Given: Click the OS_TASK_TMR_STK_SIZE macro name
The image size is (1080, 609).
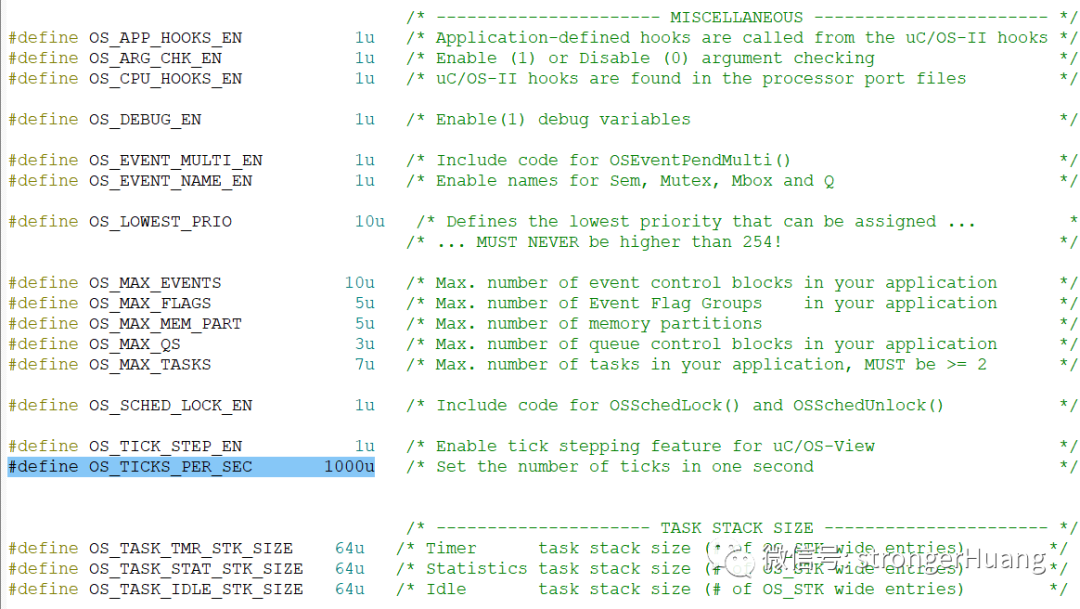Looking at the screenshot, I should click(x=190, y=548).
